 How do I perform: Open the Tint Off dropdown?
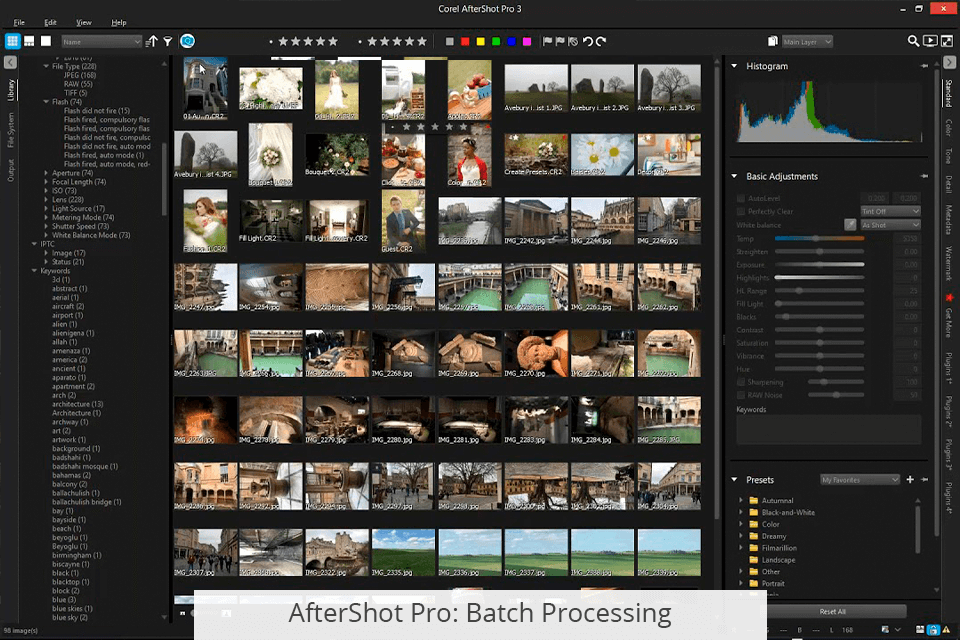[x=890, y=211]
